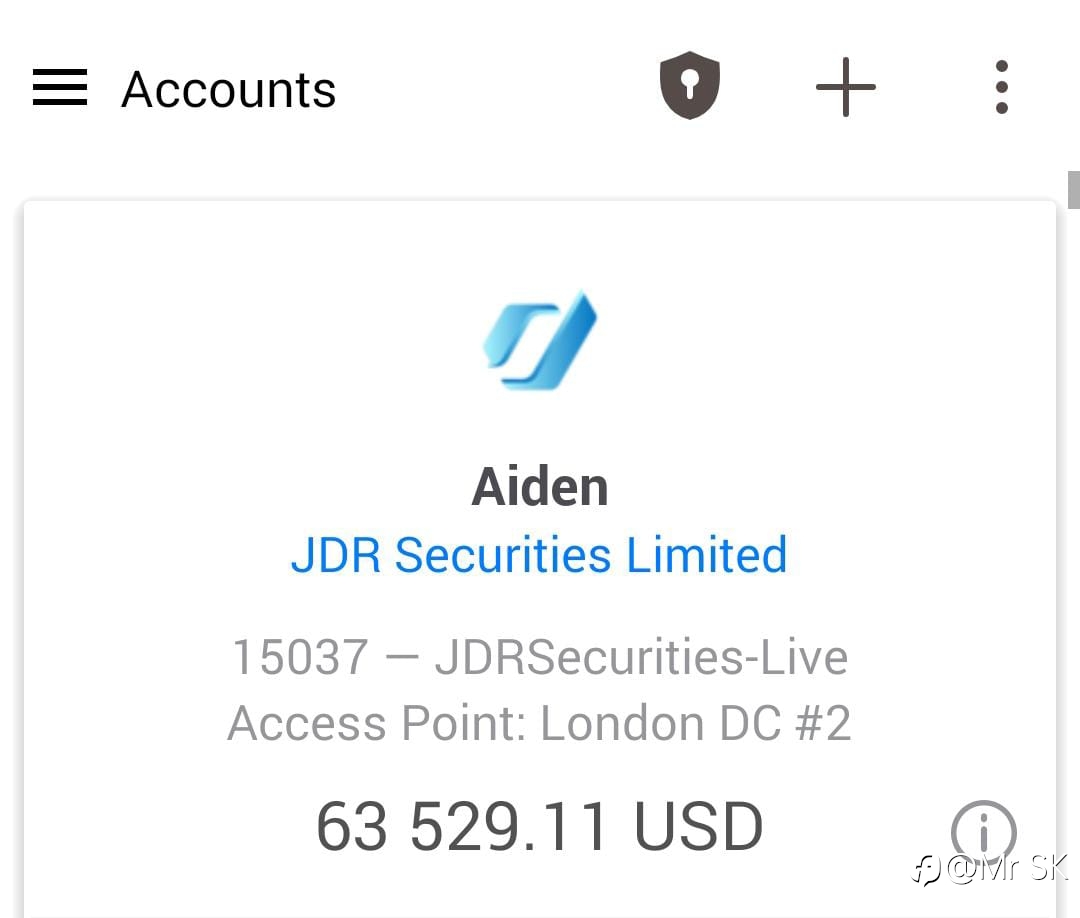This screenshot has height=918, width=1080.
Task: Open the hamburger navigation menu
Action: point(60,87)
